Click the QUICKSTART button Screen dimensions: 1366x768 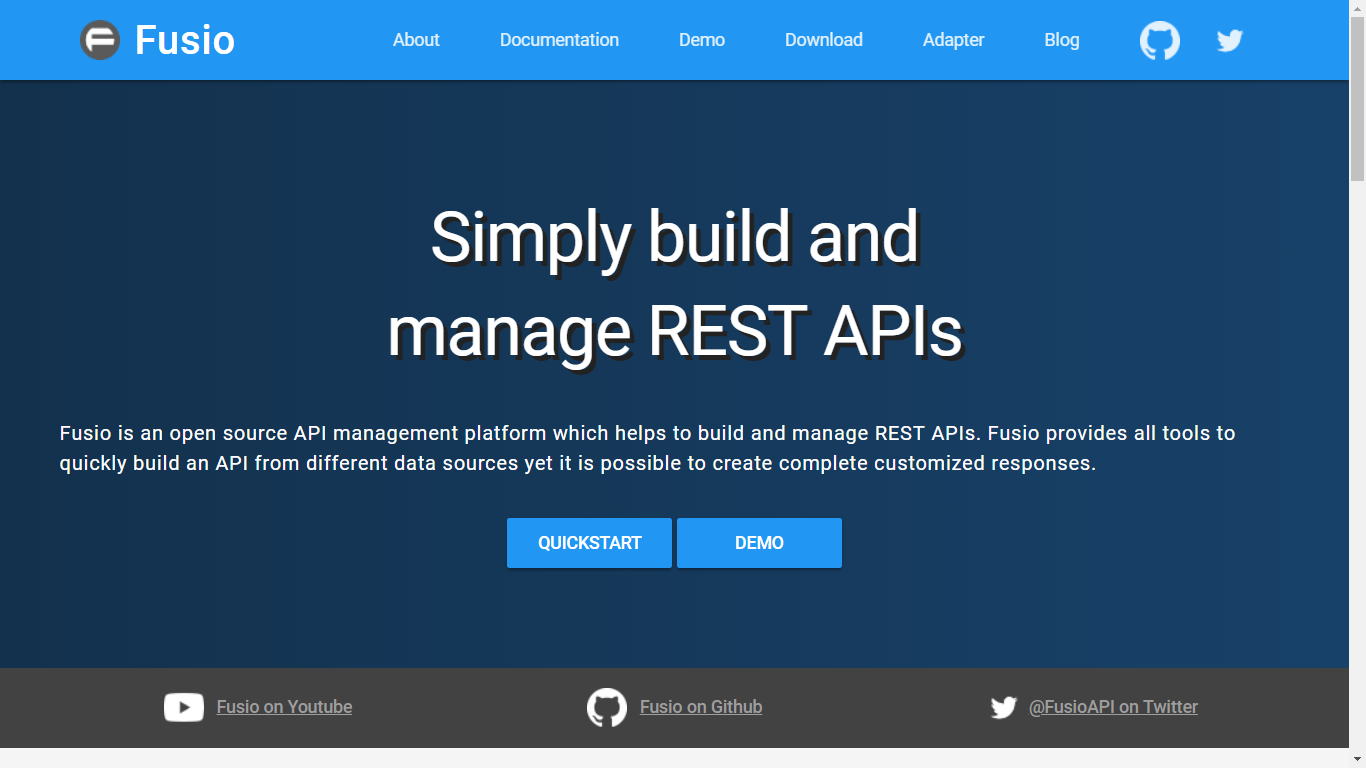coord(589,542)
